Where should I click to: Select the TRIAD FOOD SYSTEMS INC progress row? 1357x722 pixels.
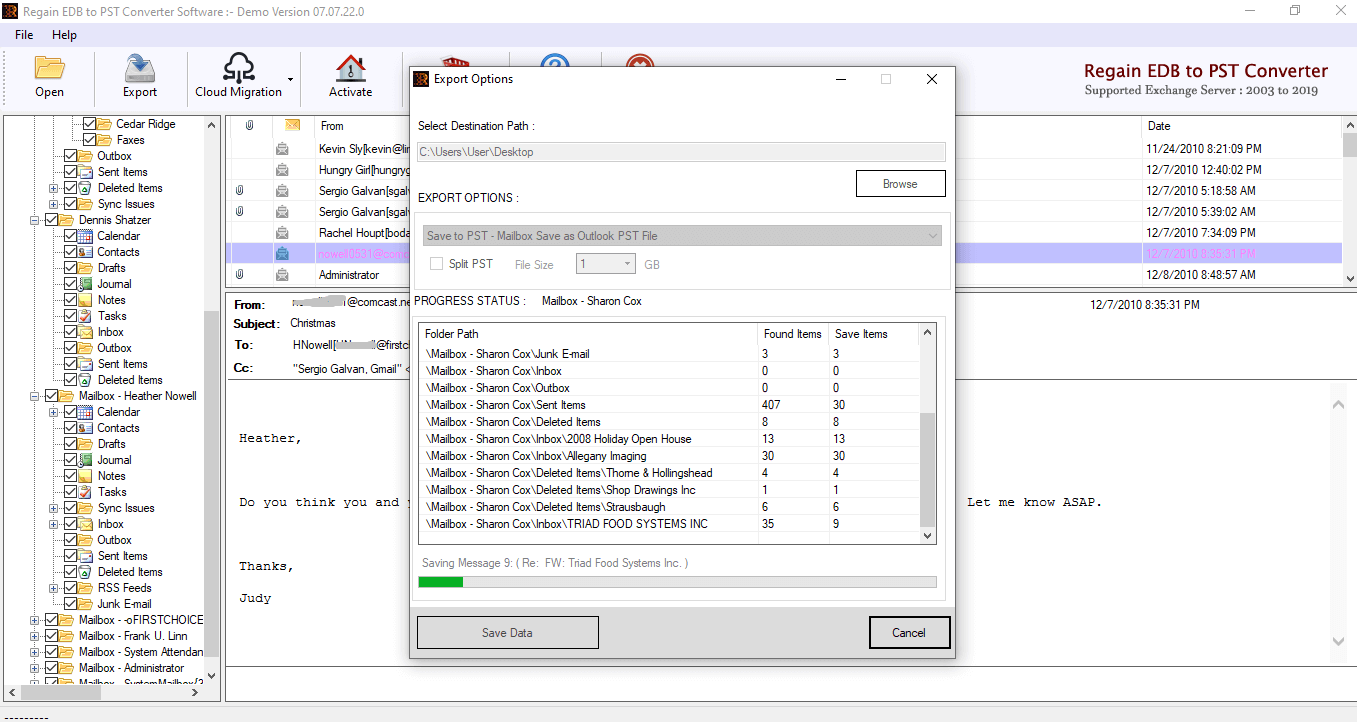pos(669,524)
